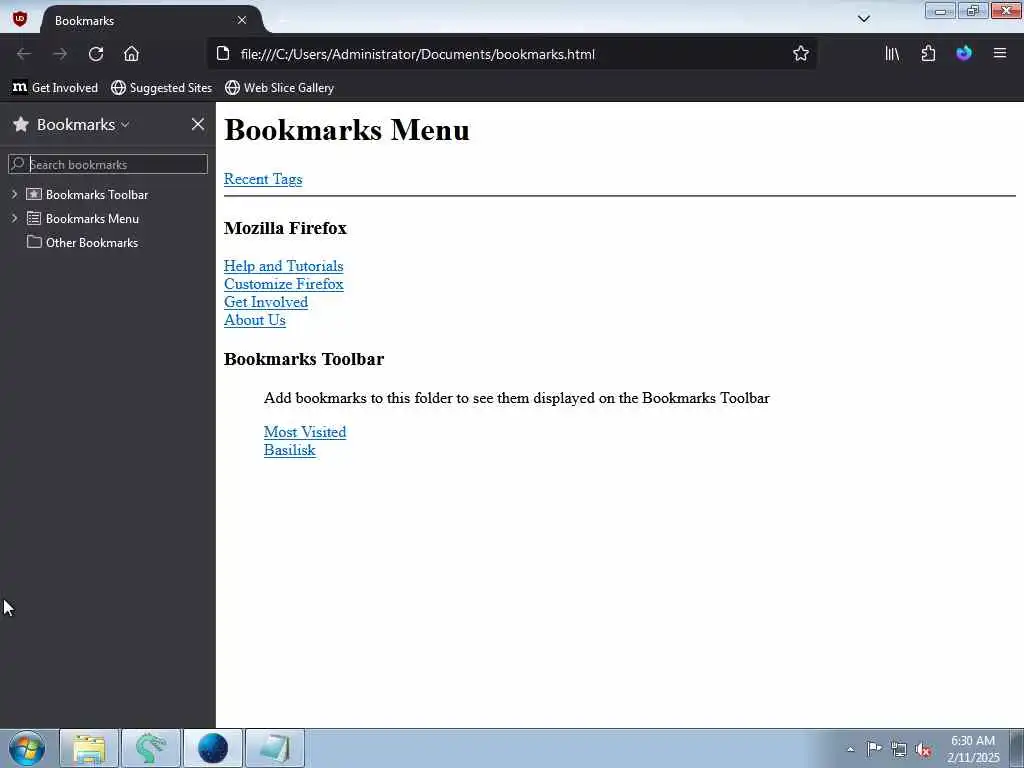Image resolution: width=1024 pixels, height=768 pixels.
Task: Click the address bar URL
Action: 417,54
